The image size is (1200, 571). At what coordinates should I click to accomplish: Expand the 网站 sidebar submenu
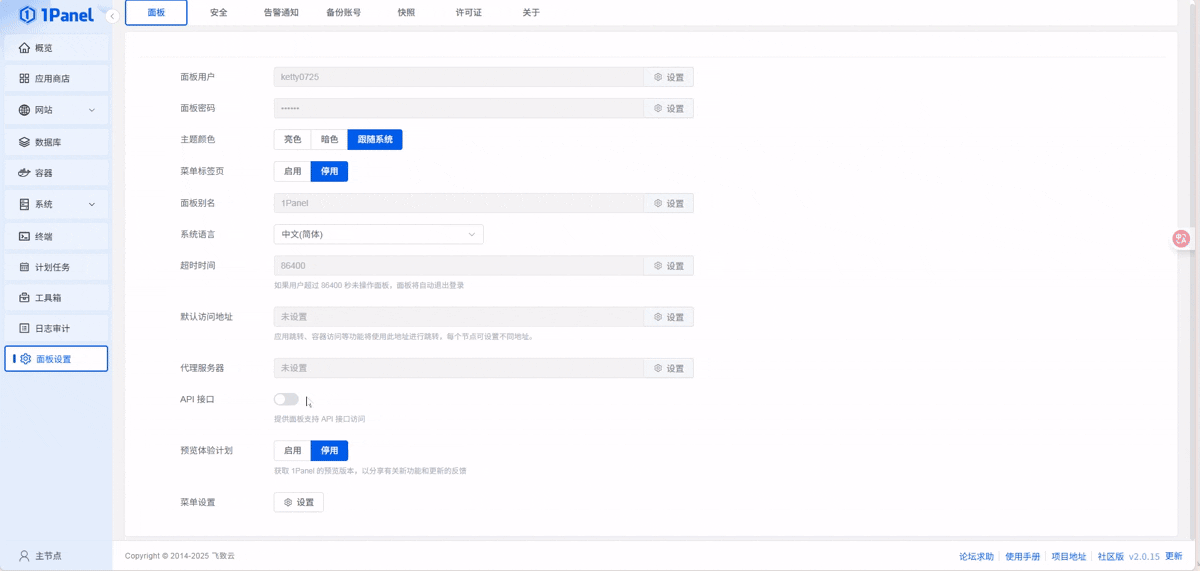click(92, 110)
